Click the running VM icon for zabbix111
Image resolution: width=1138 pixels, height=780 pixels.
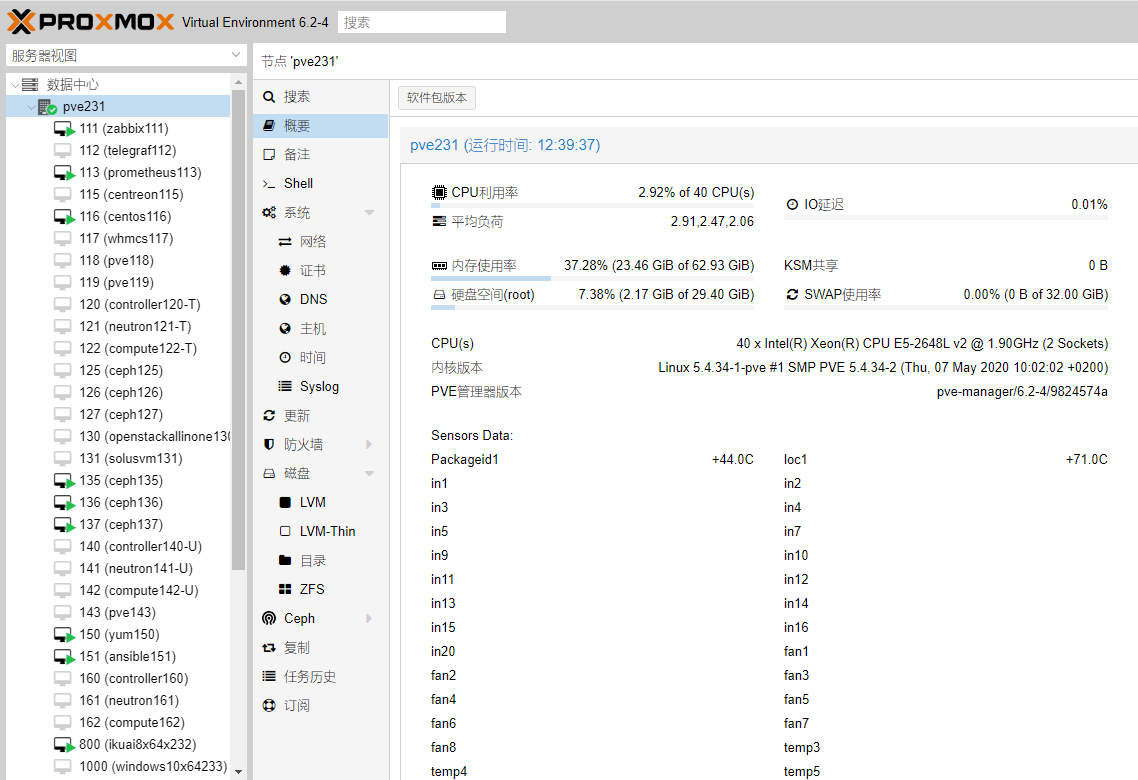[x=64, y=129]
